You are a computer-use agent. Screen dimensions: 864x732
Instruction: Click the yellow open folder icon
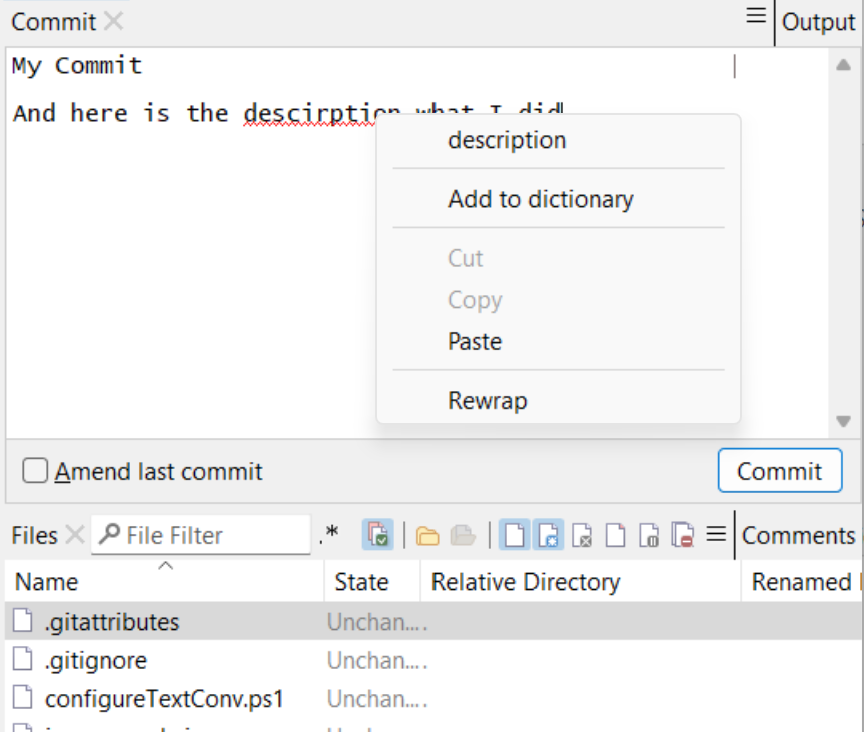coord(428,534)
